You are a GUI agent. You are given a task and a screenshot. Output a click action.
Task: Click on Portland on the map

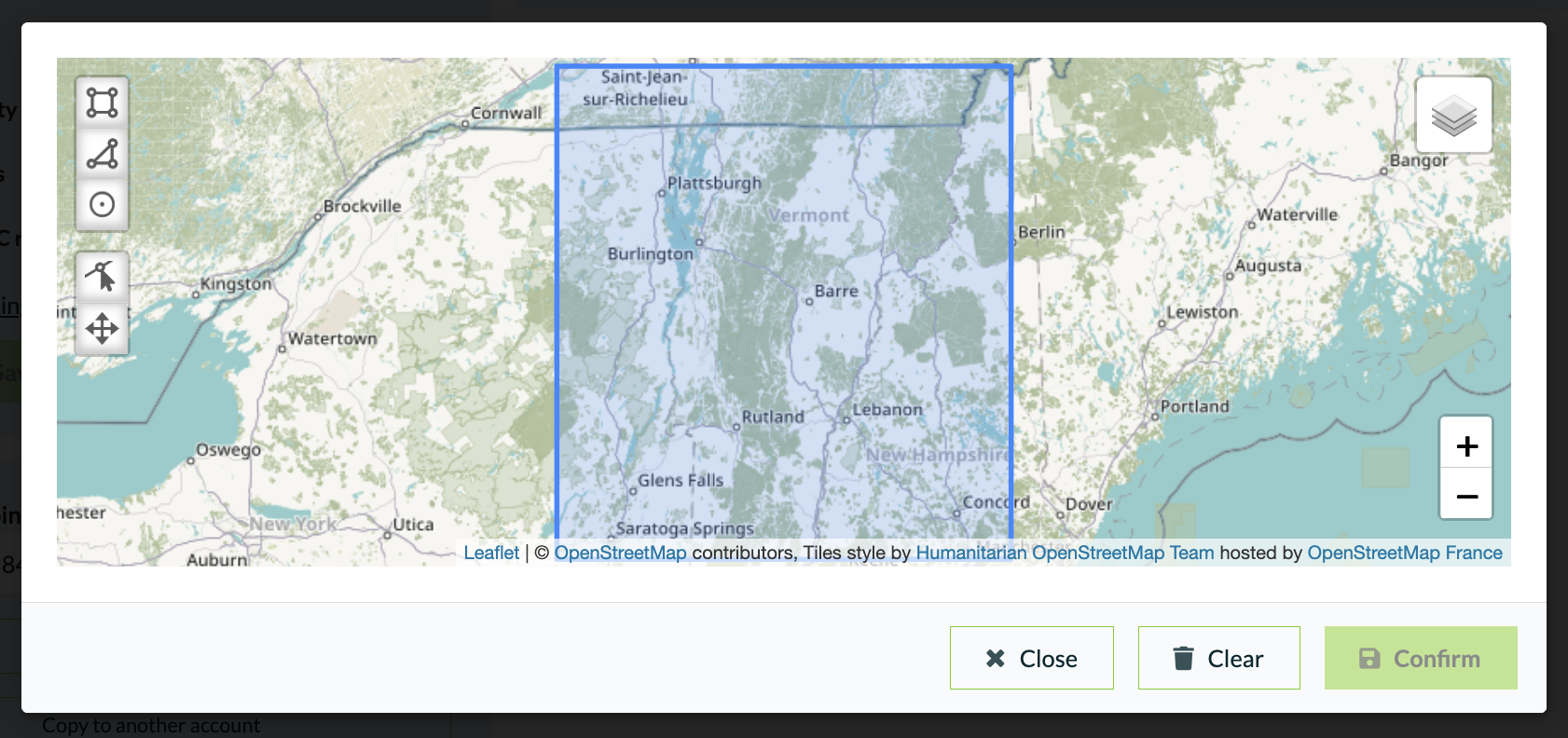point(1194,407)
